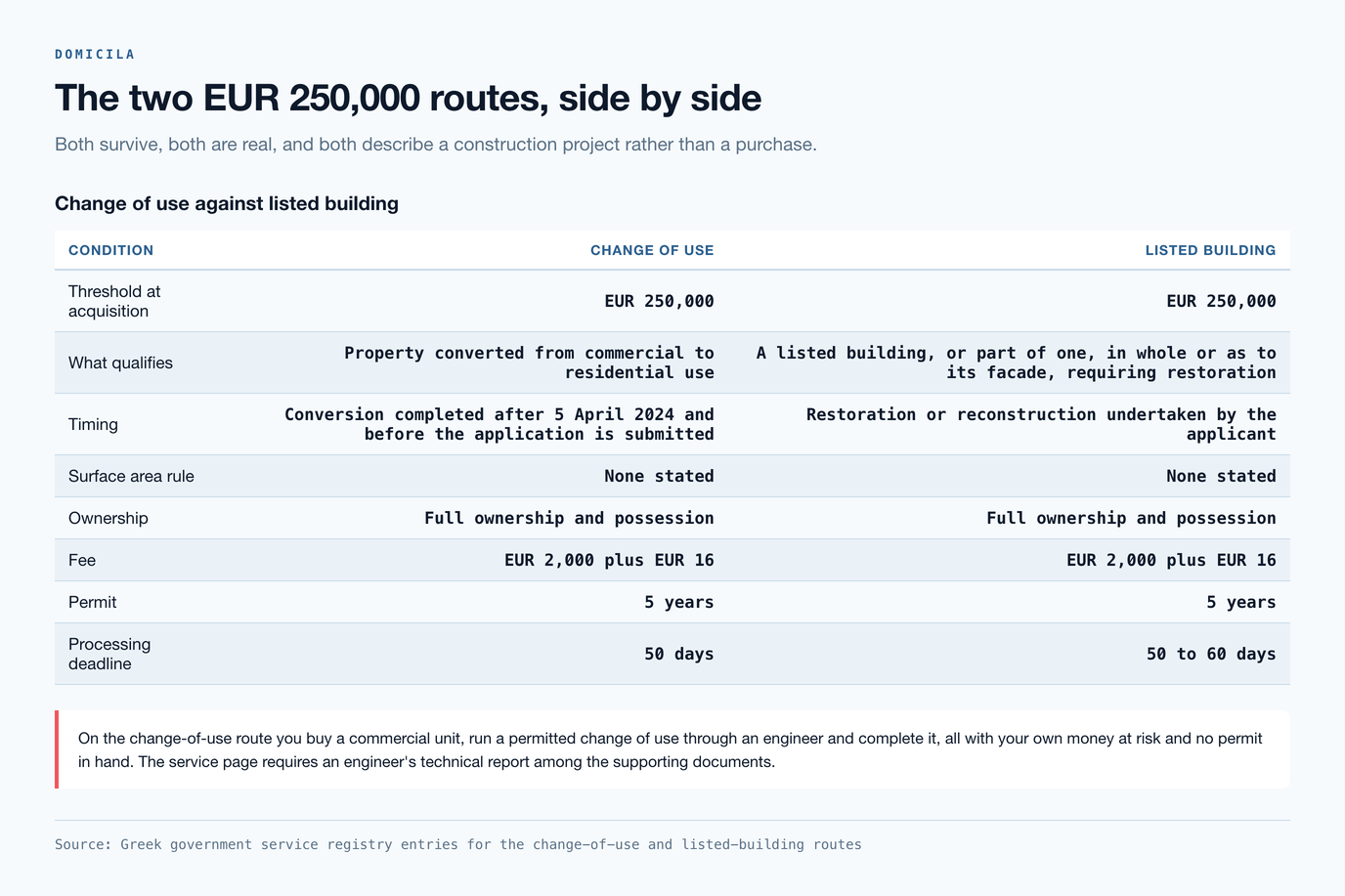Select the 'Permit' row label
The height and width of the screenshot is (896, 1345).
pyautogui.click(x=92, y=602)
